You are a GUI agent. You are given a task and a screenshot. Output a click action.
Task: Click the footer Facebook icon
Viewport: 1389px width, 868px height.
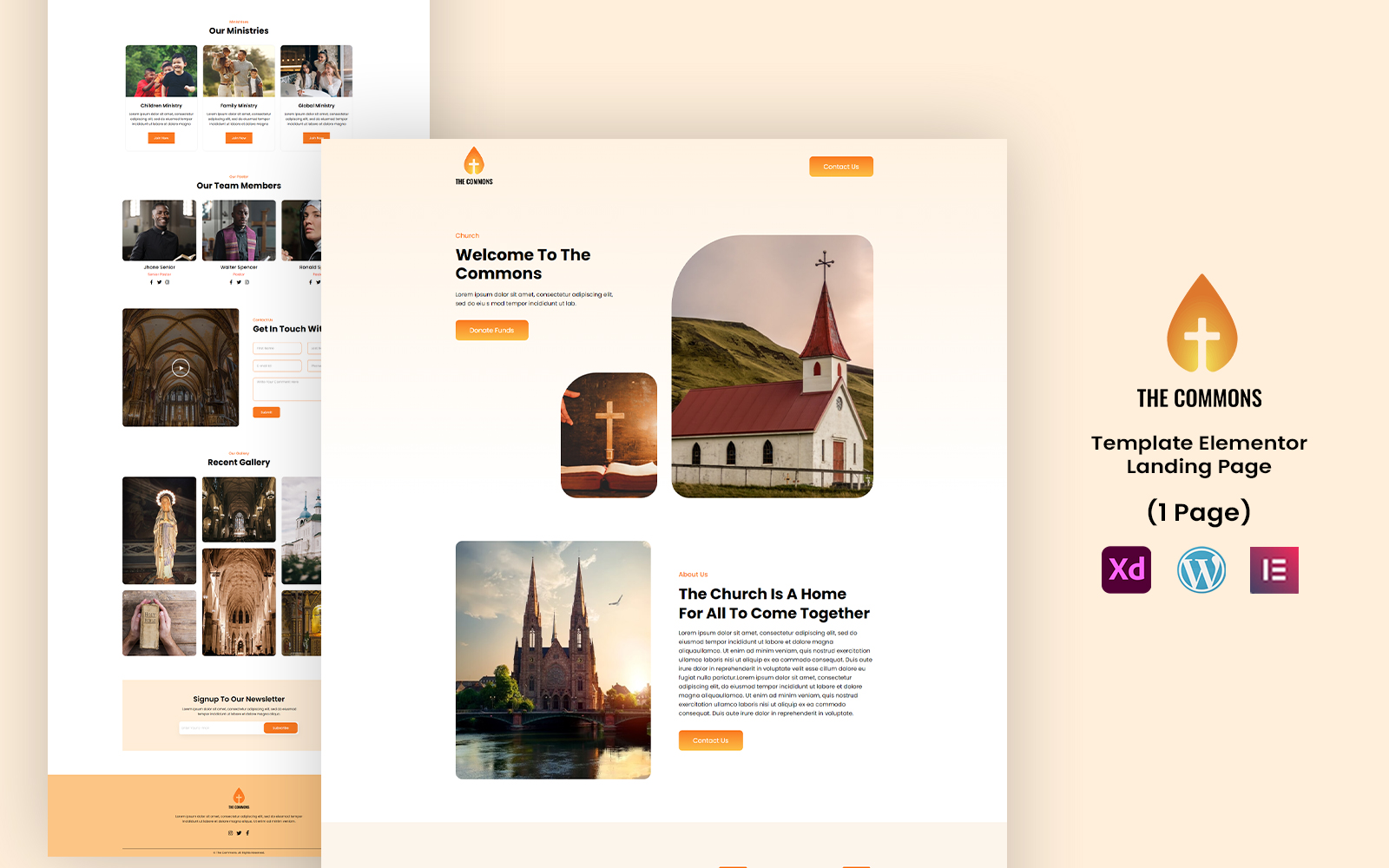point(247,832)
